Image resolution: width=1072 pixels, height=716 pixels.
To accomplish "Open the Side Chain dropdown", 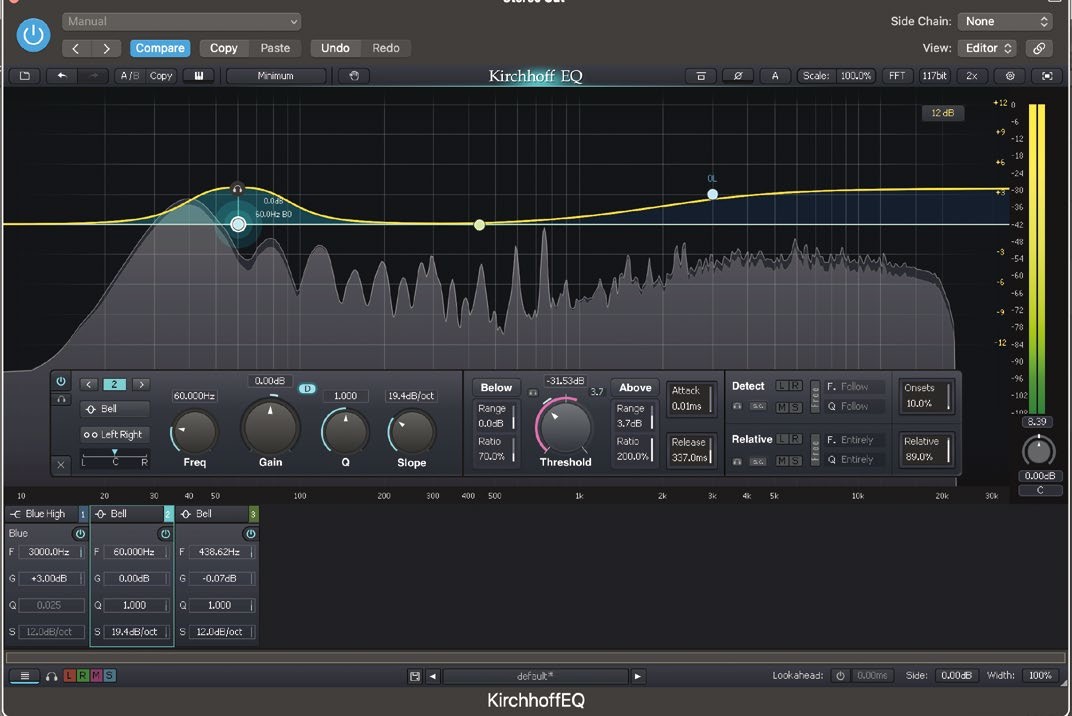I will 1004,21.
